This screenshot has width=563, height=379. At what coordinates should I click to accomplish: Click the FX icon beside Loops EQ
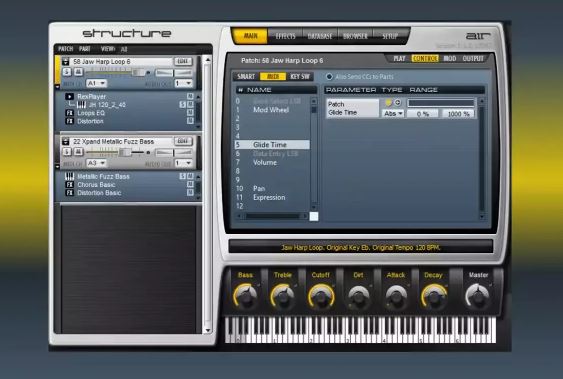click(69, 113)
